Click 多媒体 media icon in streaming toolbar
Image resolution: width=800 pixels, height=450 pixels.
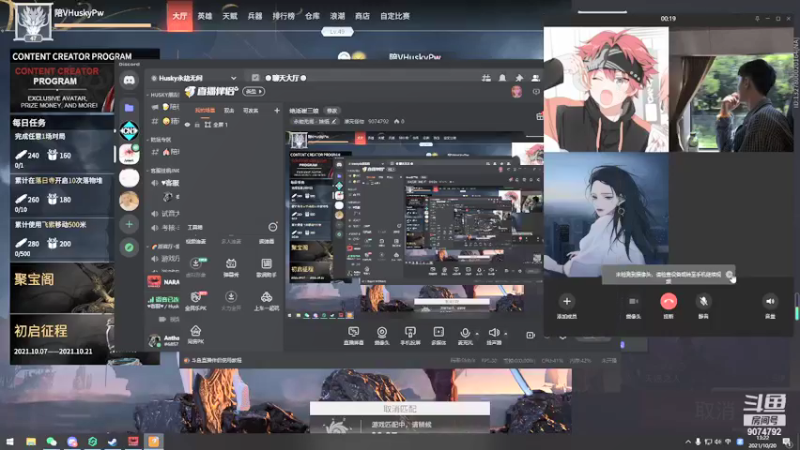click(x=439, y=336)
